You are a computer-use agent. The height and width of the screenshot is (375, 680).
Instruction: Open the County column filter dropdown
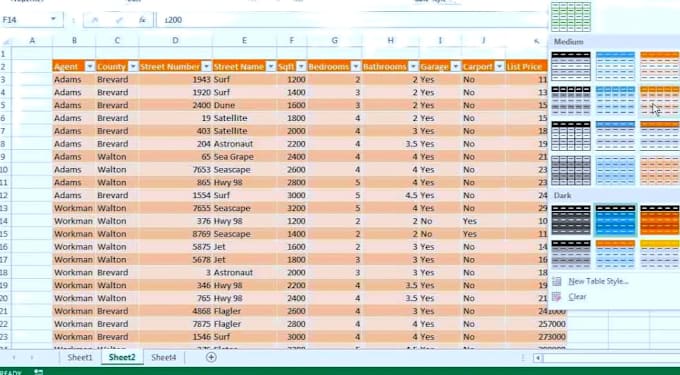pyautogui.click(x=133, y=67)
